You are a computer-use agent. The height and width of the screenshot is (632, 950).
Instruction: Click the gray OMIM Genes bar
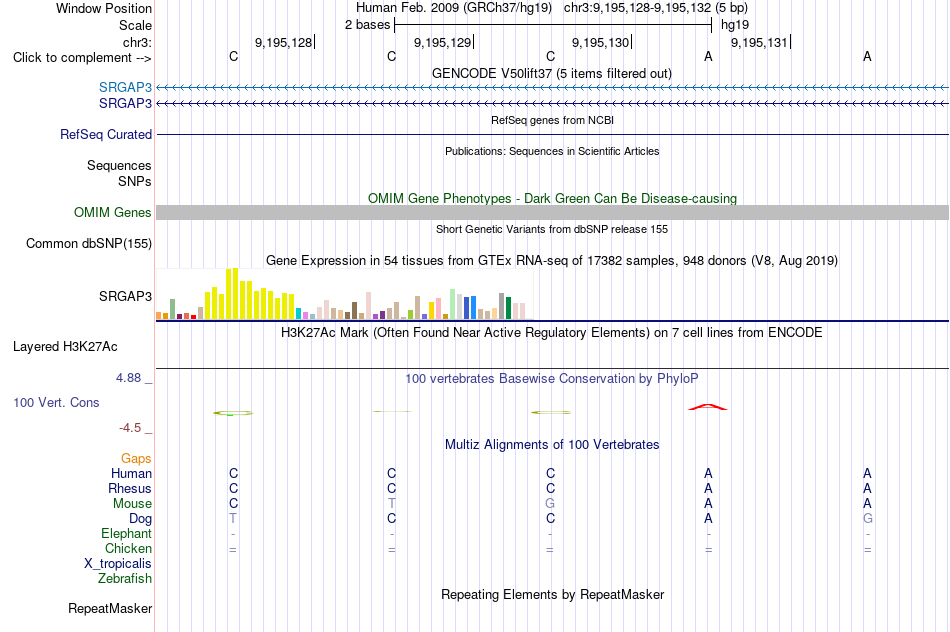coord(553,213)
